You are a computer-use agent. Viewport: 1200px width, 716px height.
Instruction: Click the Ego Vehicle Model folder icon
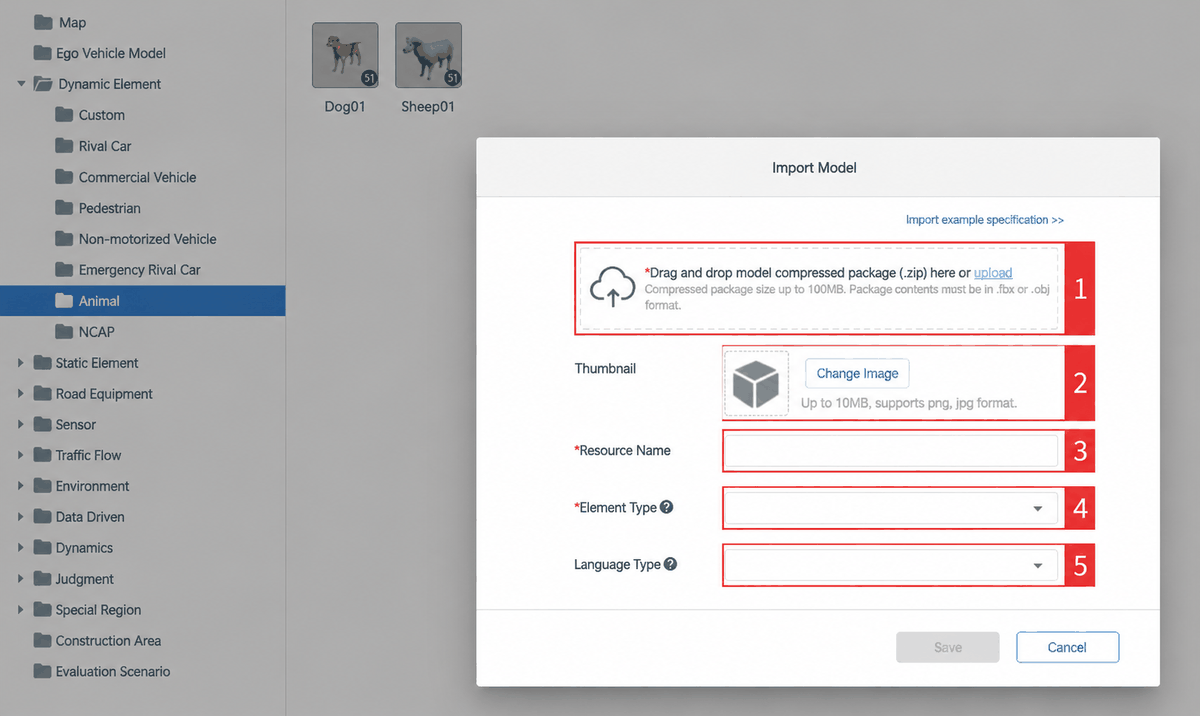[42, 53]
